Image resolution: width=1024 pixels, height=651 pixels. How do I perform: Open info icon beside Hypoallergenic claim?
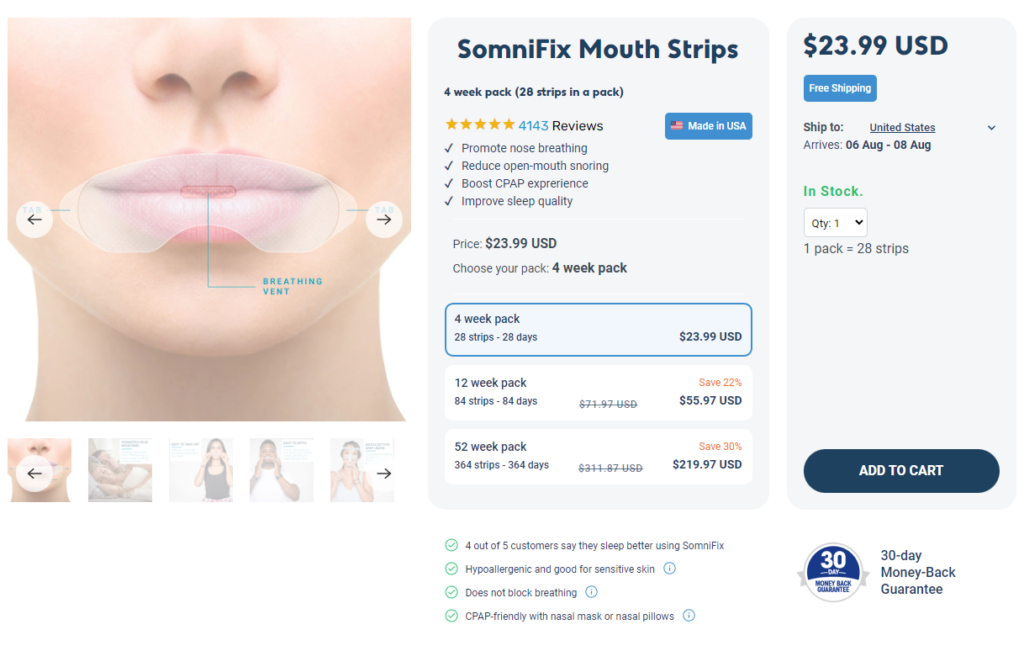pos(669,568)
